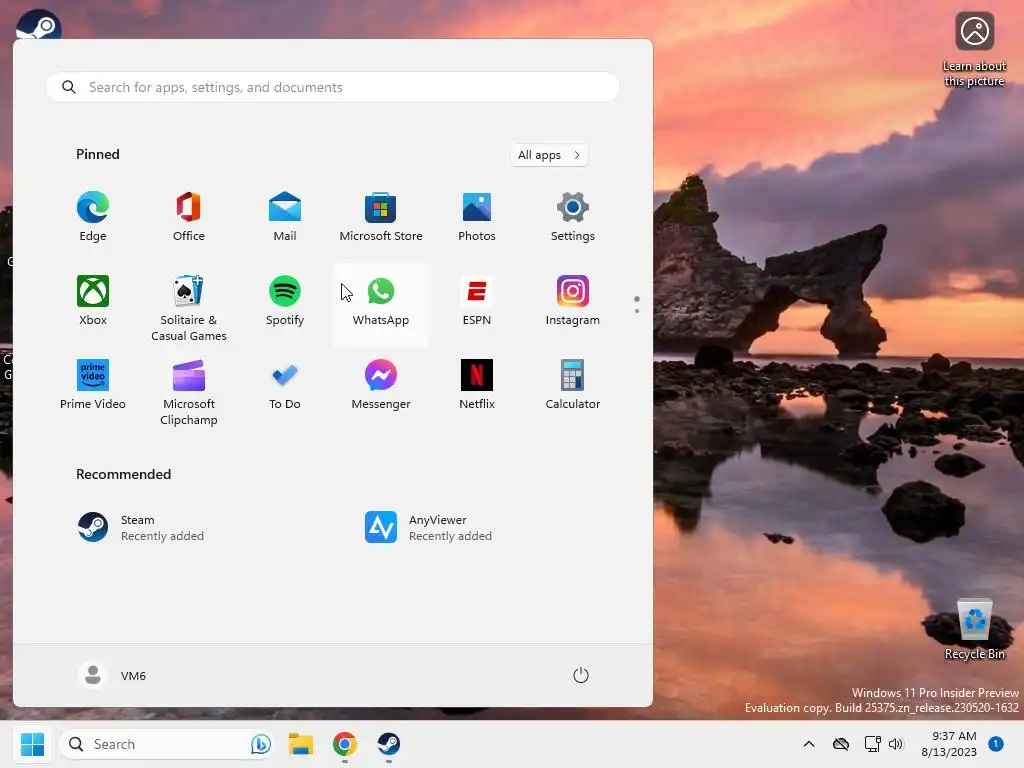Launch the Photos app
The width and height of the screenshot is (1024, 768).
coord(477,217)
